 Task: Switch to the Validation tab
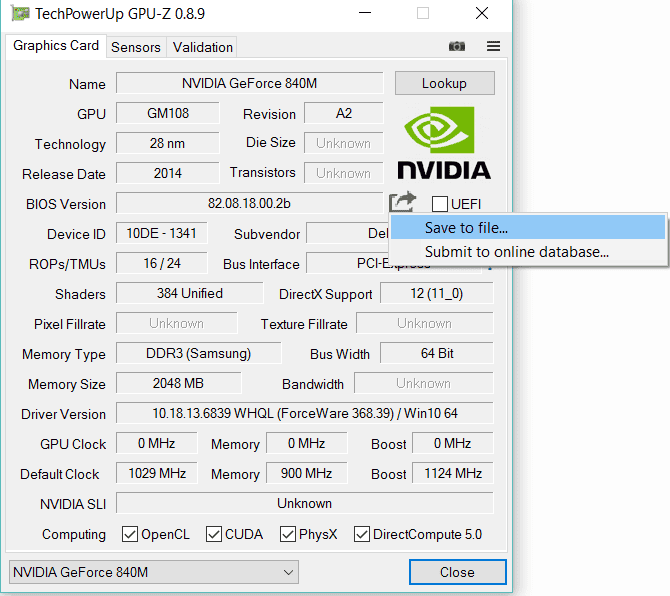pyautogui.click(x=203, y=47)
